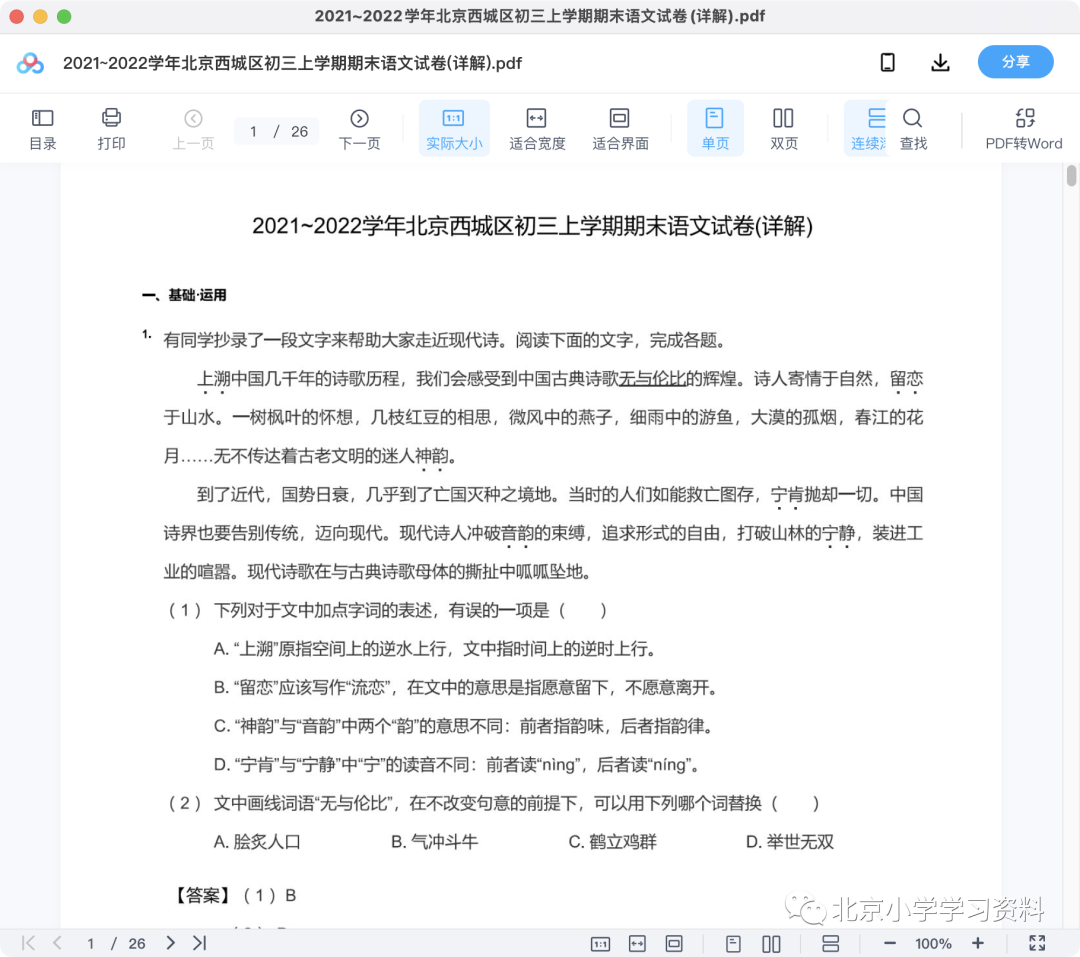Switch to 双页 double page mode

pyautogui.click(x=784, y=129)
